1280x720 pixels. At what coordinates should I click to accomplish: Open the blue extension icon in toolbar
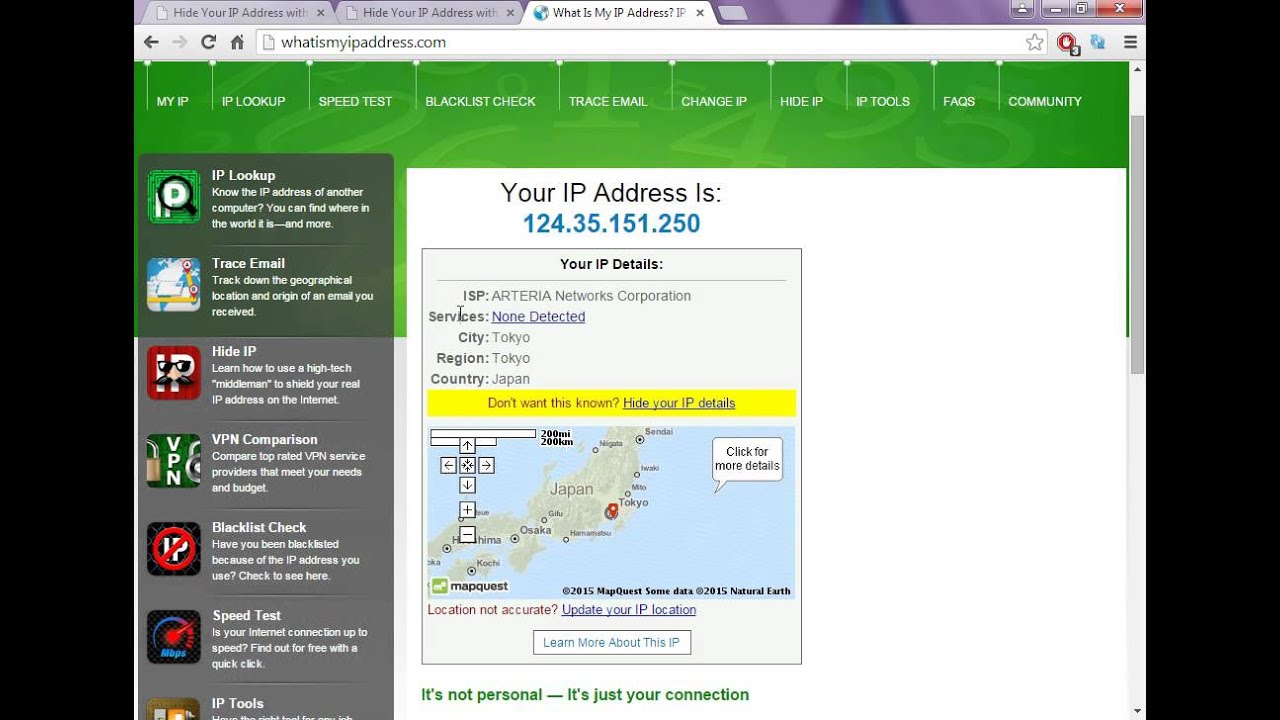coord(1098,42)
